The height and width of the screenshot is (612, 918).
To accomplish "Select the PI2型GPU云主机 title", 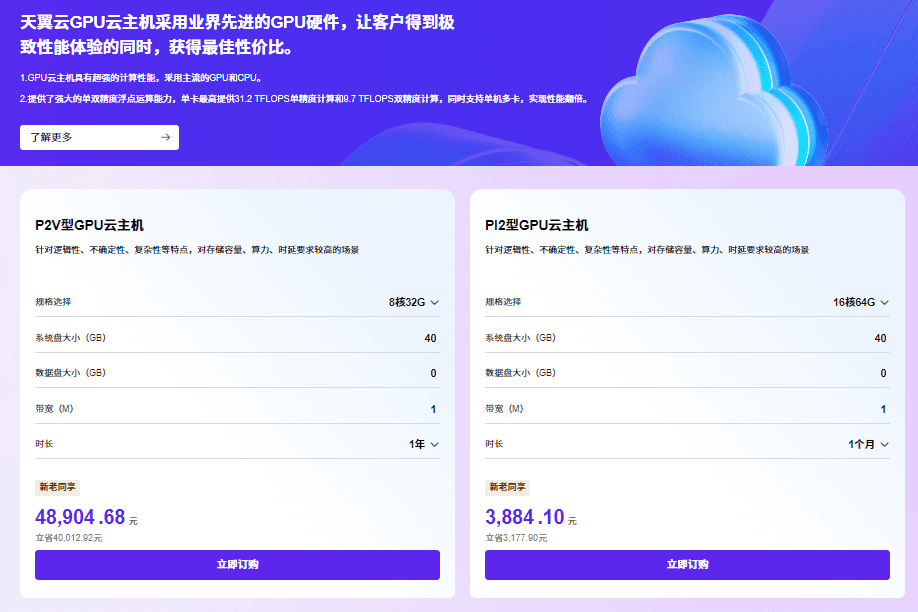I will 537,225.
